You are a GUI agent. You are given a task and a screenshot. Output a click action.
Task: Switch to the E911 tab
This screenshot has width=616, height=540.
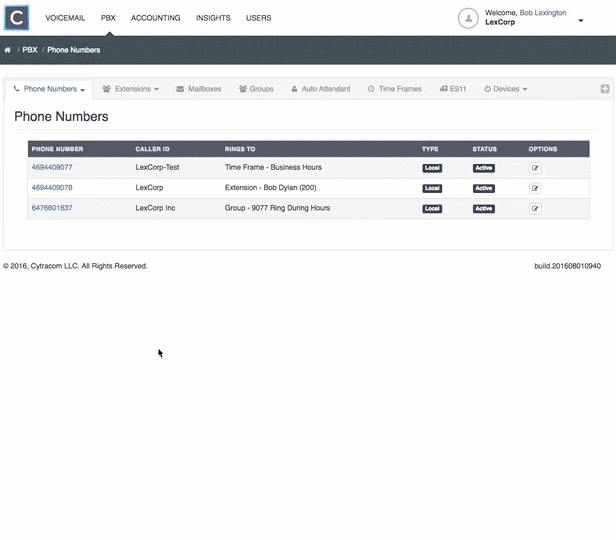[453, 89]
